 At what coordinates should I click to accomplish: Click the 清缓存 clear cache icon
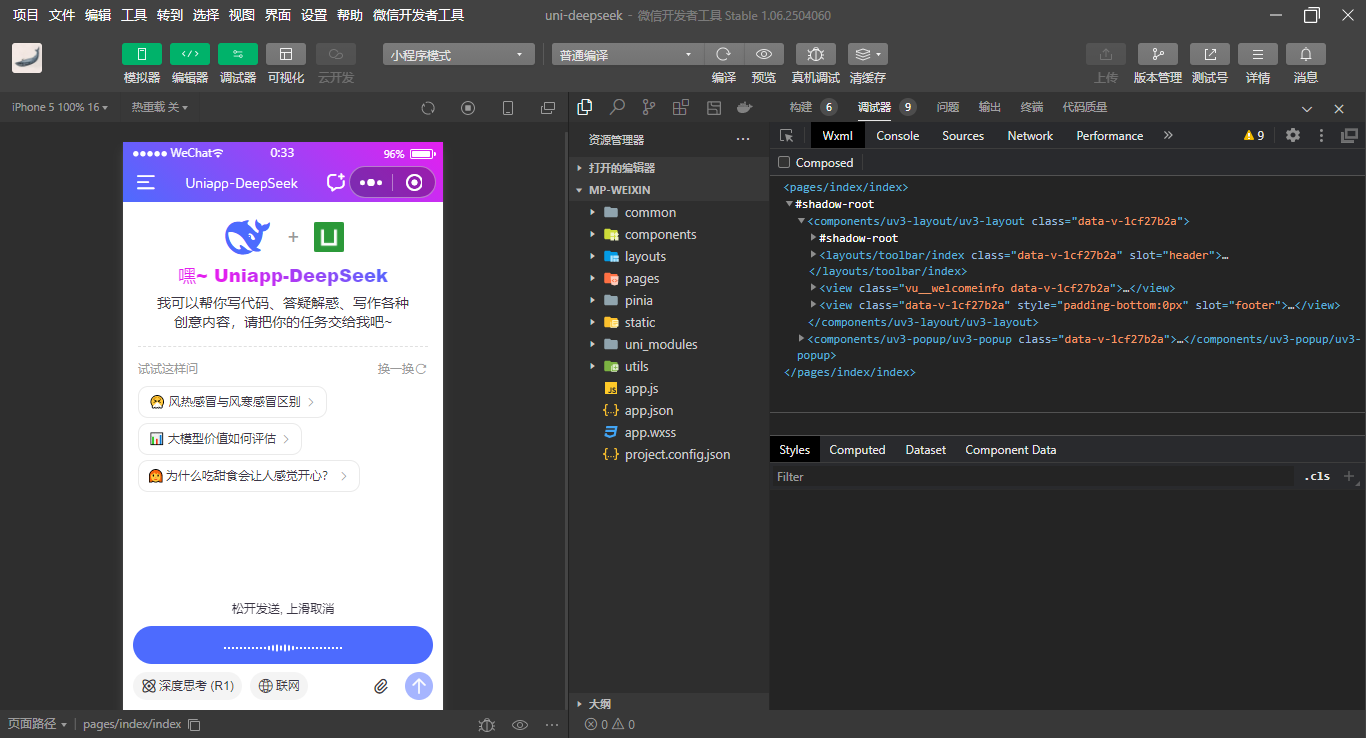pyautogui.click(x=867, y=54)
